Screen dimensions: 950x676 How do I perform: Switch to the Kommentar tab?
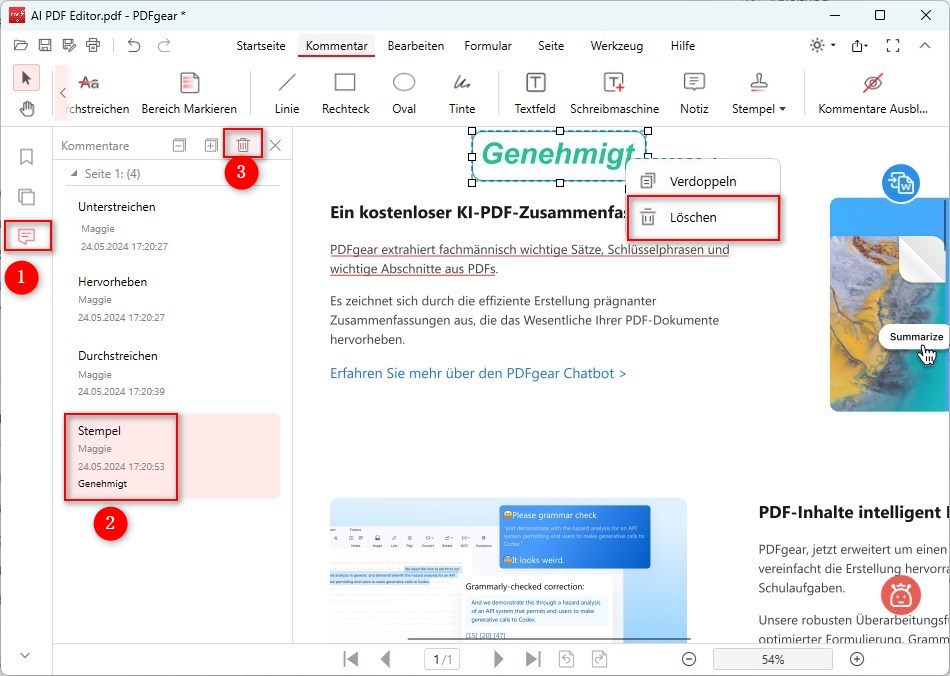[336, 46]
